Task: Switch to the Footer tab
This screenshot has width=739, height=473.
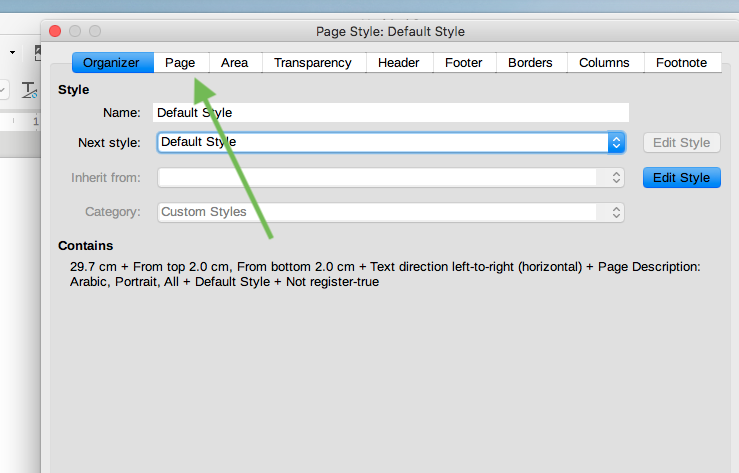Action: point(464,62)
